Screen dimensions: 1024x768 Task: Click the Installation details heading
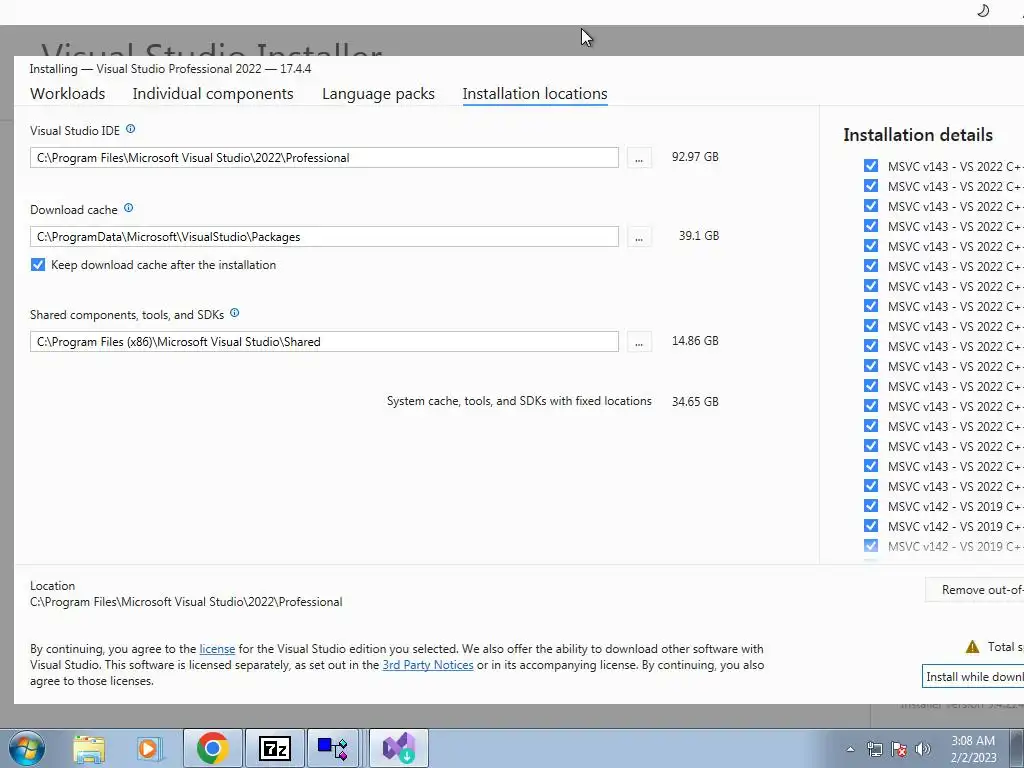pos(918,135)
